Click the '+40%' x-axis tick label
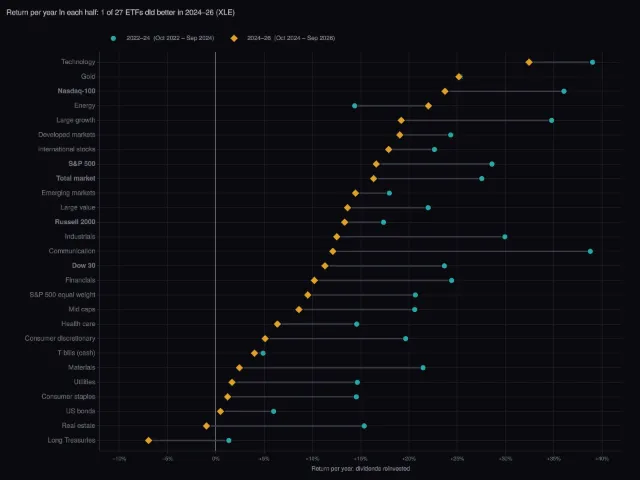Viewport: 640px width, 480px height. pos(602,459)
